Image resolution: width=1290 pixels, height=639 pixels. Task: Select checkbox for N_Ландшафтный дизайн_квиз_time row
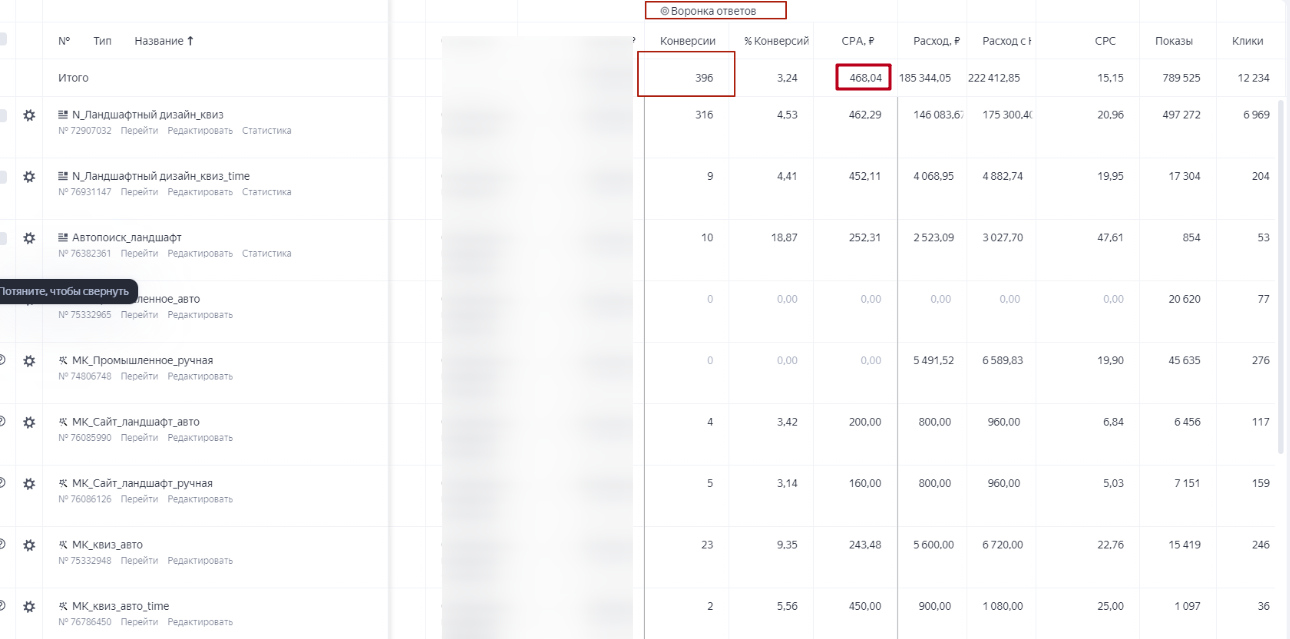2,177
